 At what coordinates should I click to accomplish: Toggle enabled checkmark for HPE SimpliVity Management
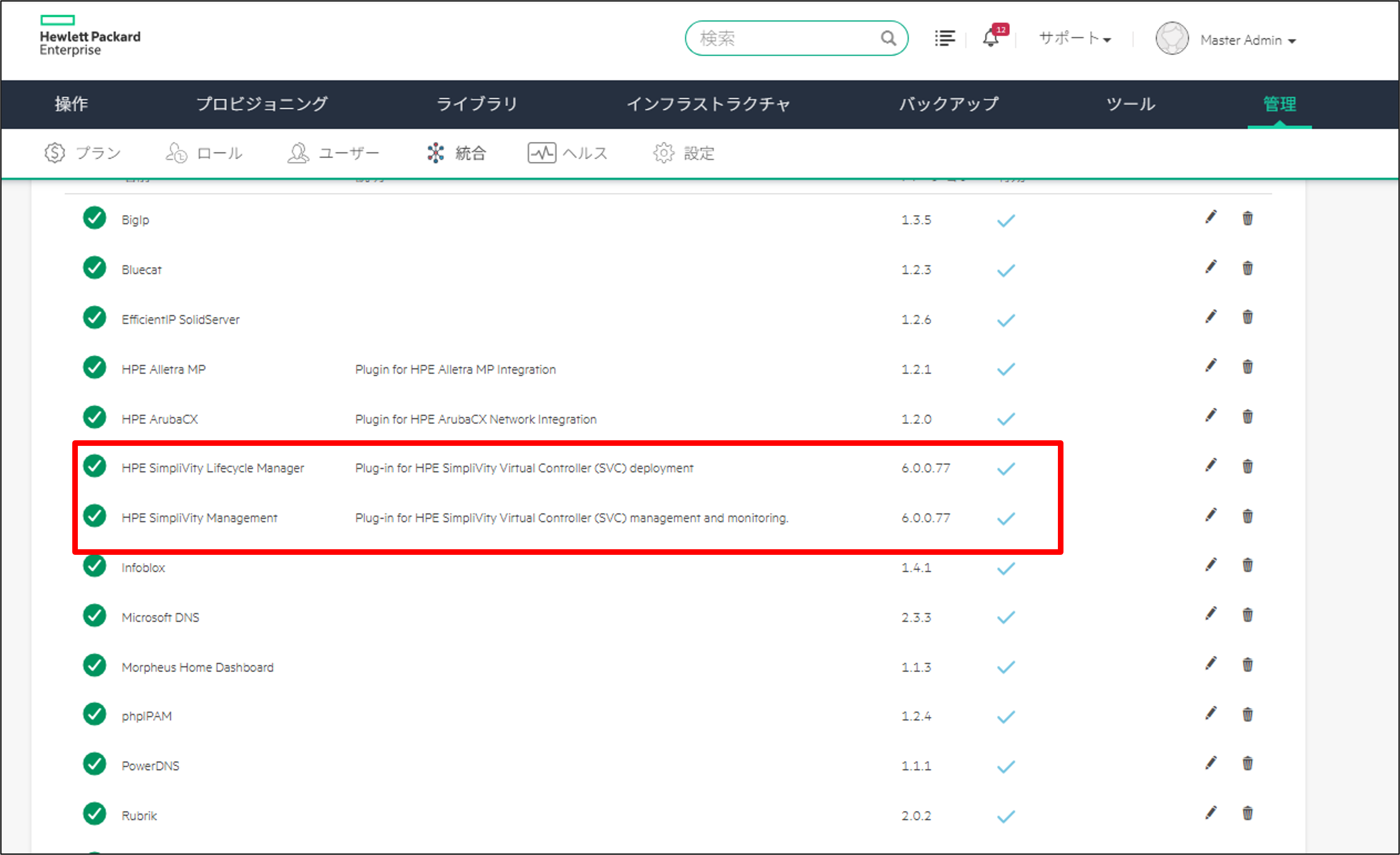[x=1006, y=519]
